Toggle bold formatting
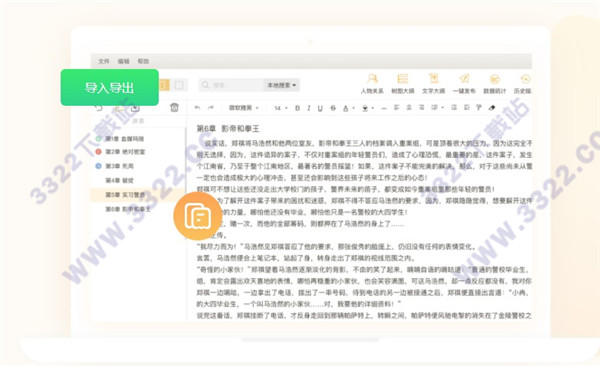This screenshot has width=600, height=366. tap(297, 108)
